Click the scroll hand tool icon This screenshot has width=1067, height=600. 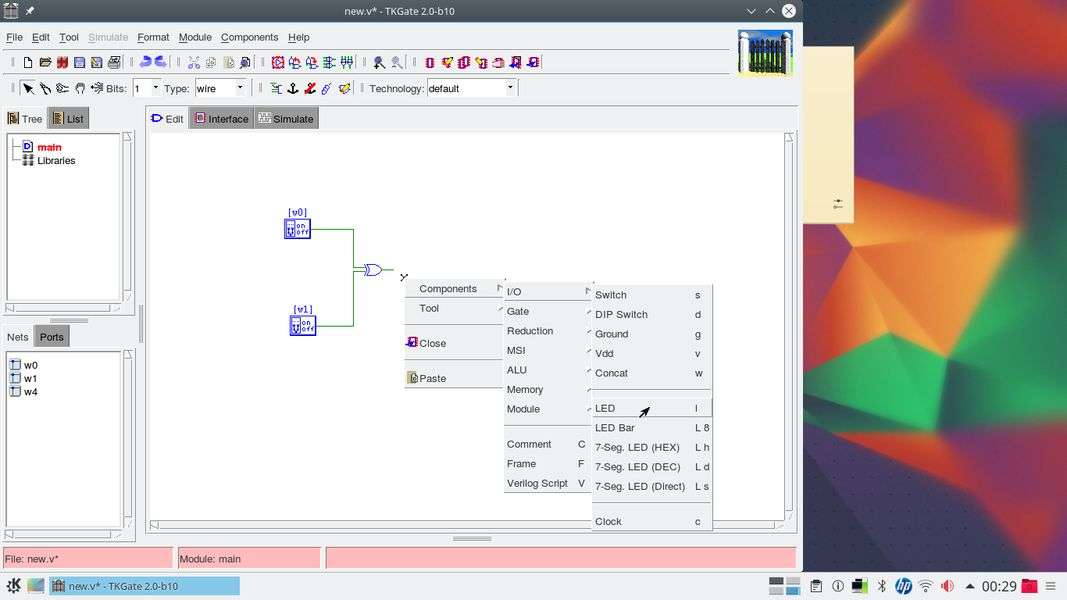tap(80, 88)
